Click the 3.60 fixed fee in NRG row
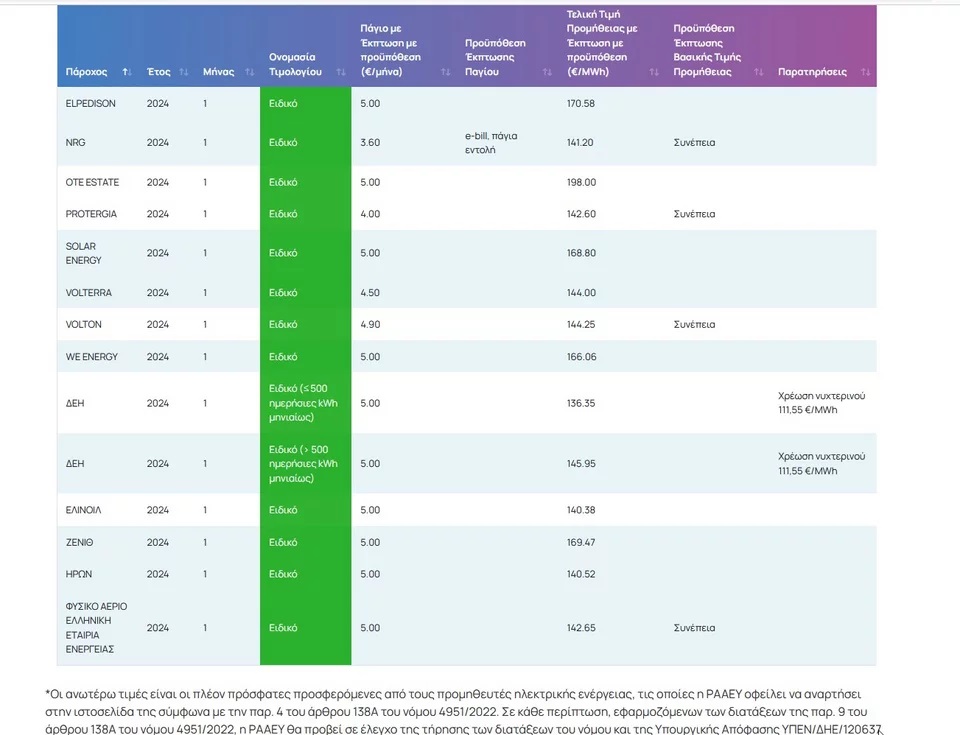The image size is (960, 735). 370,142
